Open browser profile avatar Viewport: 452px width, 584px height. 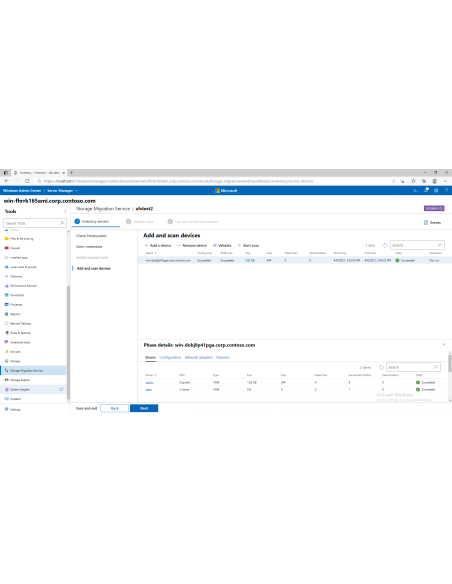click(434, 181)
